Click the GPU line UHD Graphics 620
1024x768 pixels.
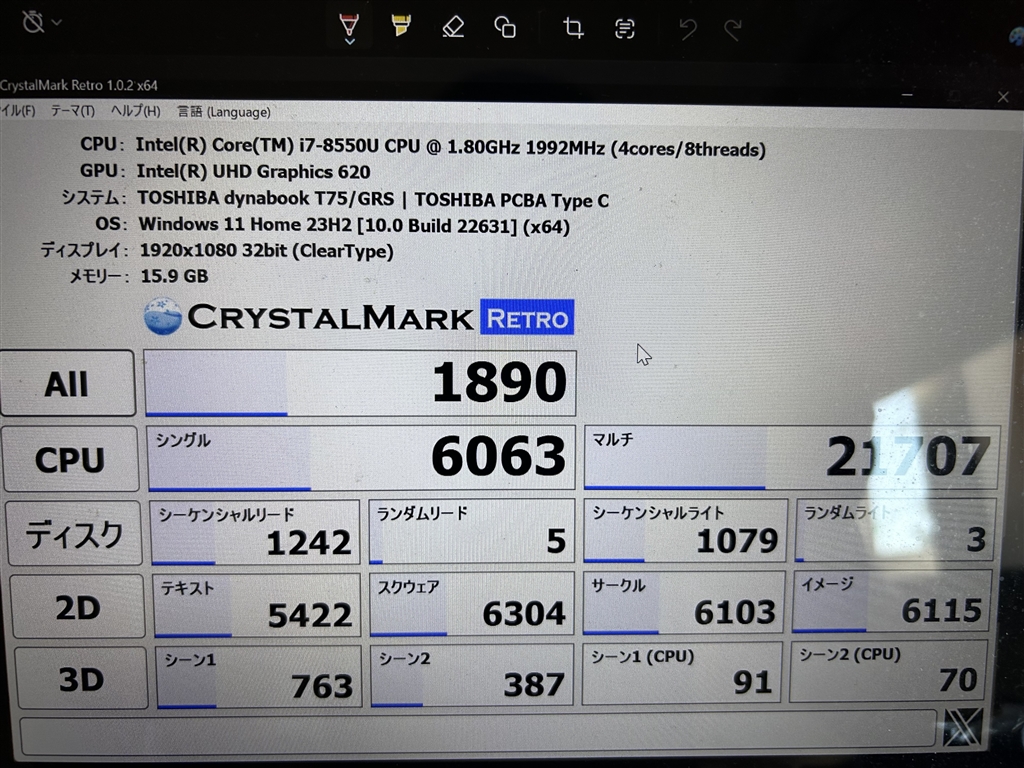(x=253, y=172)
